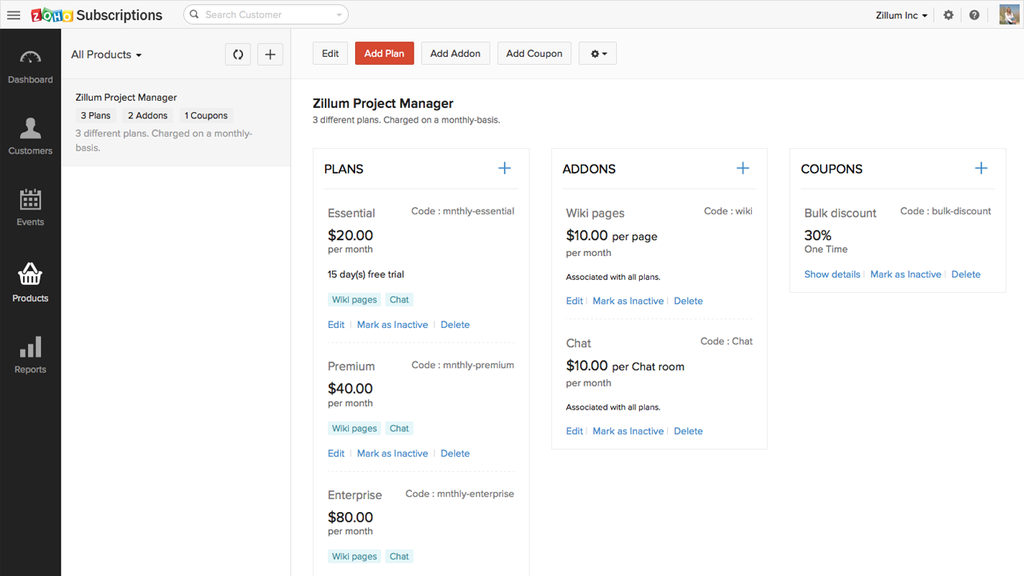This screenshot has height=576, width=1024.
Task: Refresh the products list
Action: click(237, 54)
